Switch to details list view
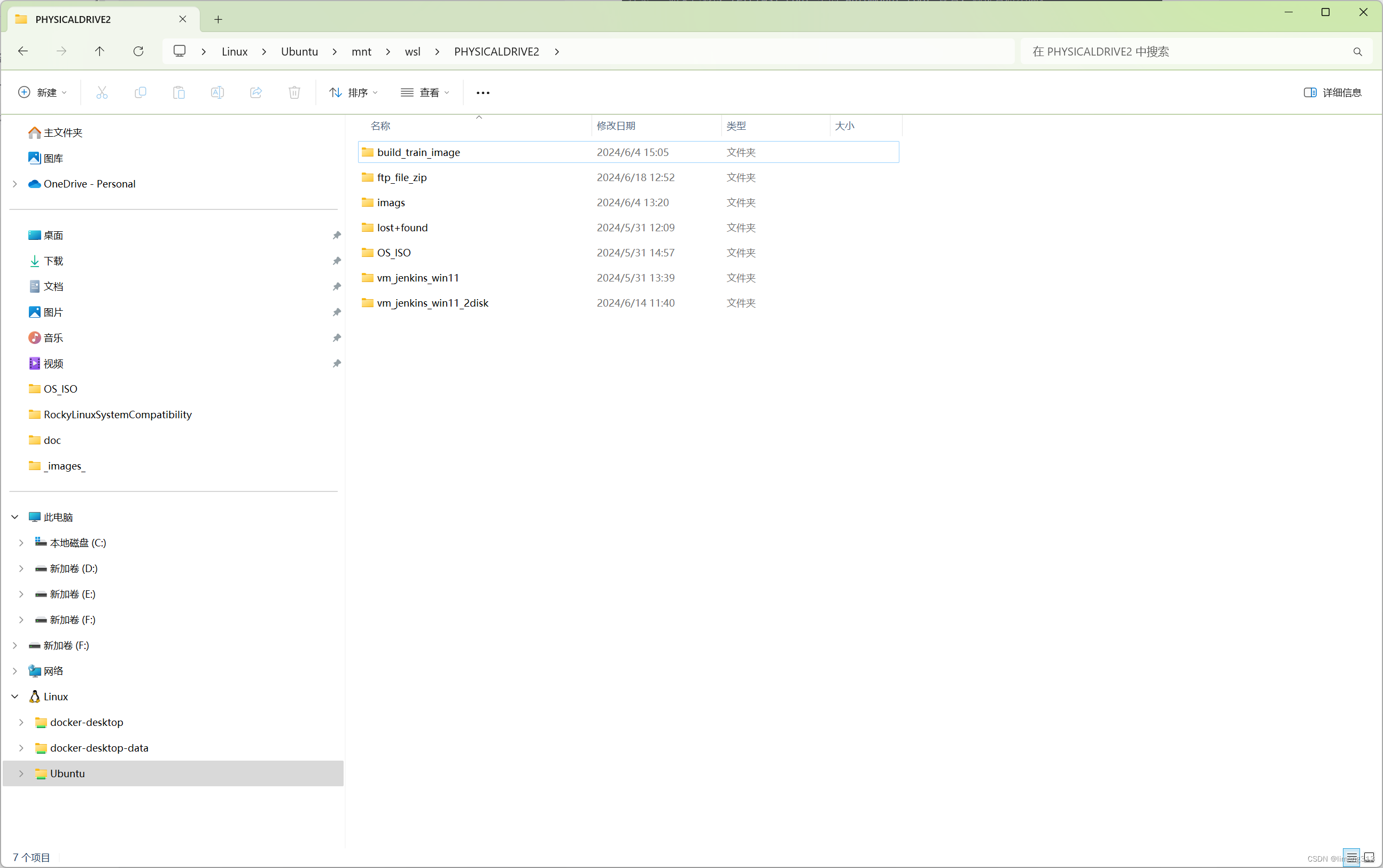The width and height of the screenshot is (1383, 868). pyautogui.click(x=1351, y=857)
